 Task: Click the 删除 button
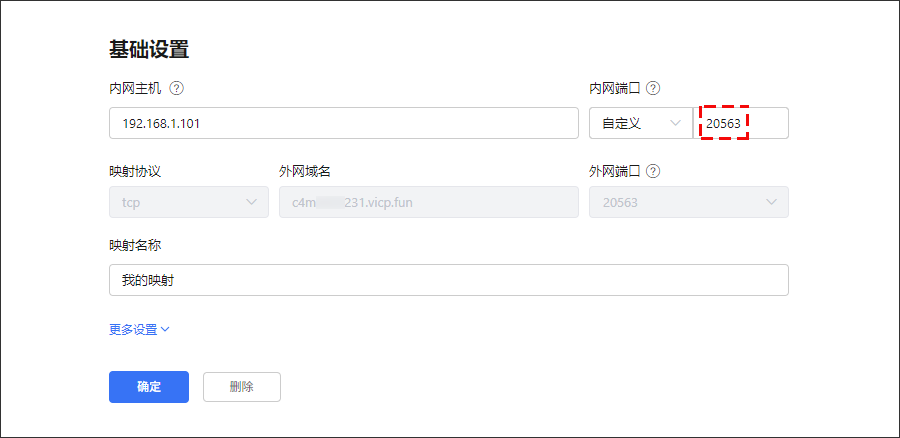241,387
